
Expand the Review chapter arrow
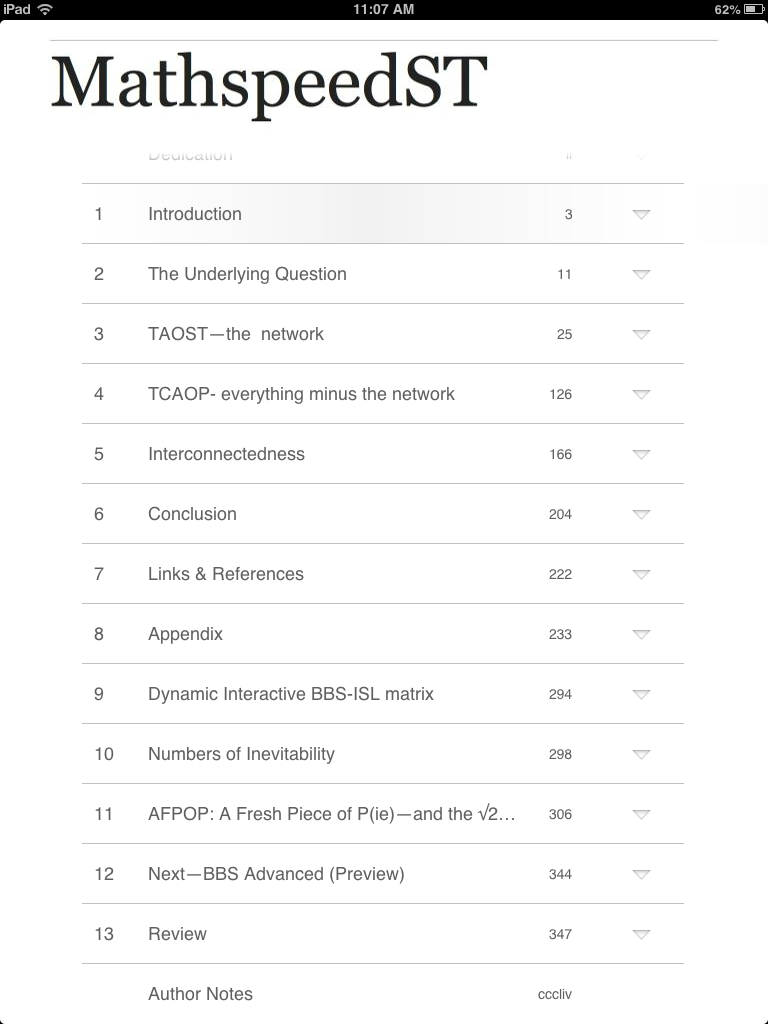pyautogui.click(x=642, y=934)
